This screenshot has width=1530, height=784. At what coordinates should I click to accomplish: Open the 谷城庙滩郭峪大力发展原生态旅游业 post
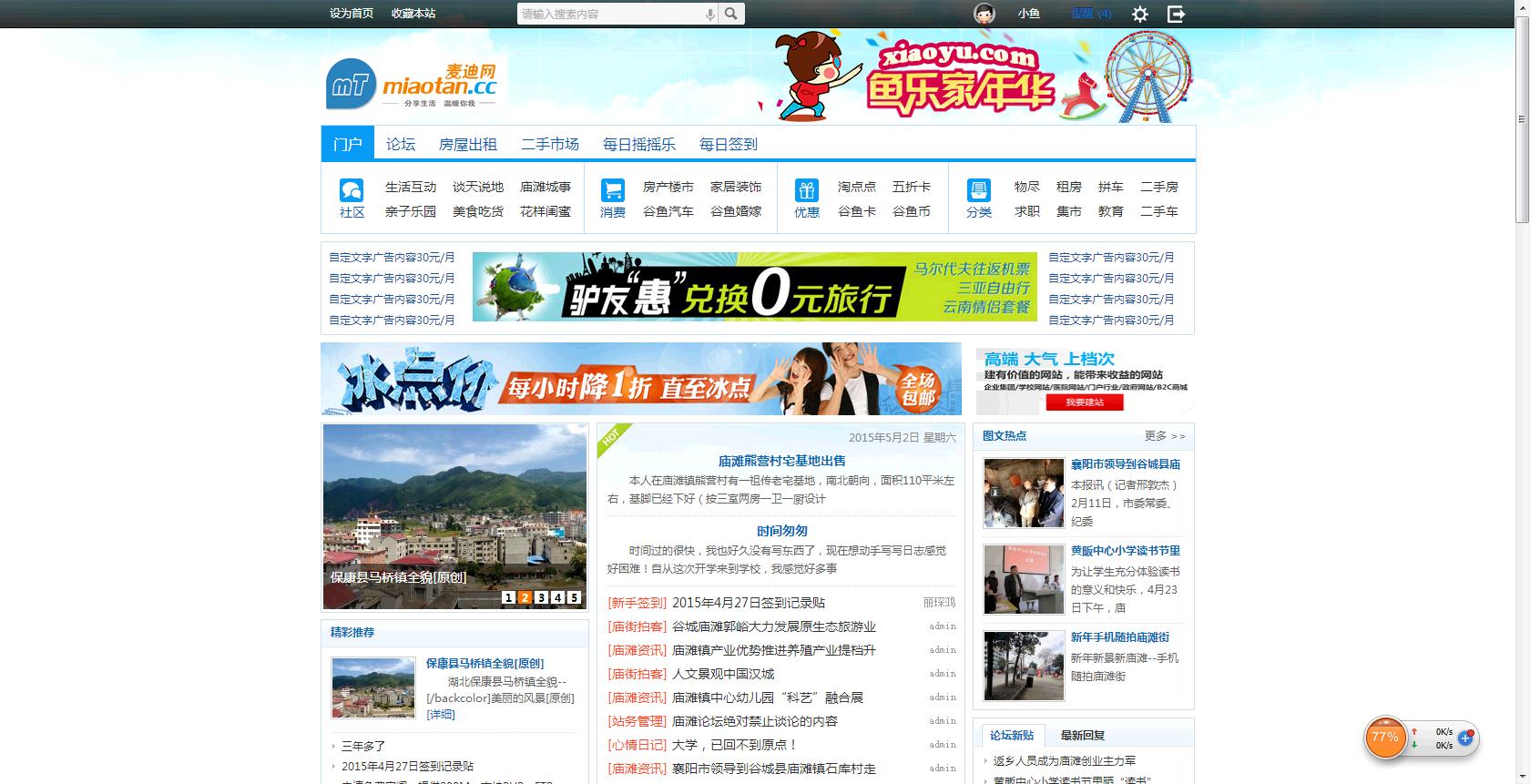pyautogui.click(x=774, y=626)
